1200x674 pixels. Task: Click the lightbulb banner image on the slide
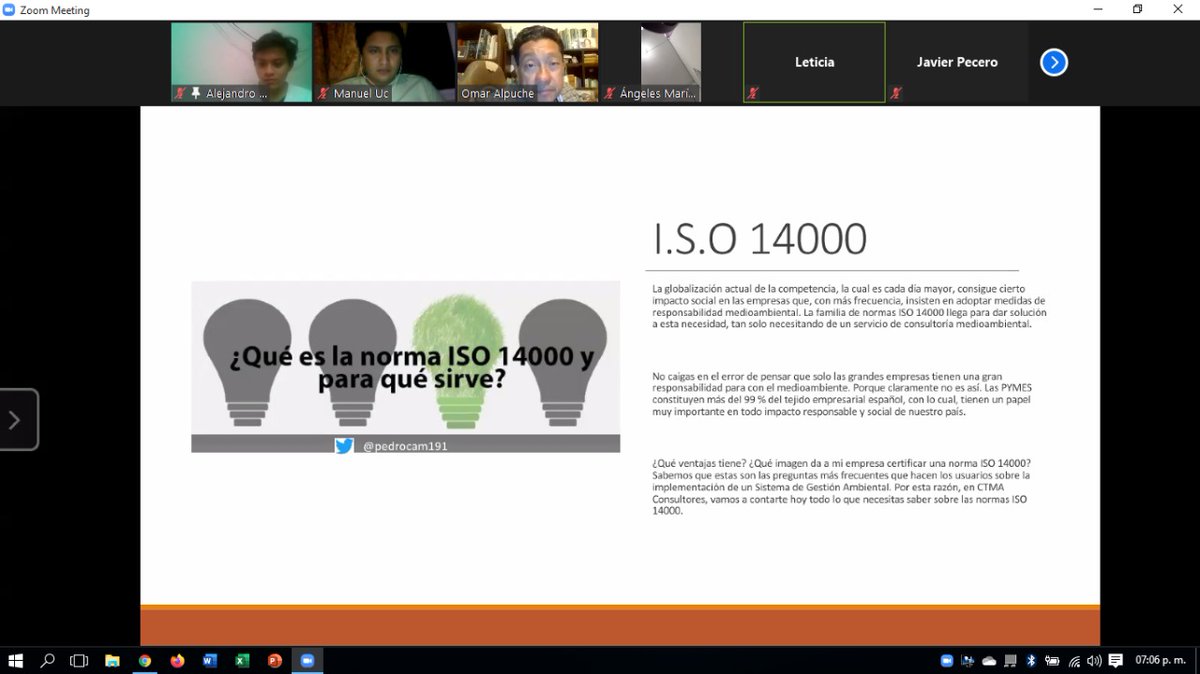[406, 367]
